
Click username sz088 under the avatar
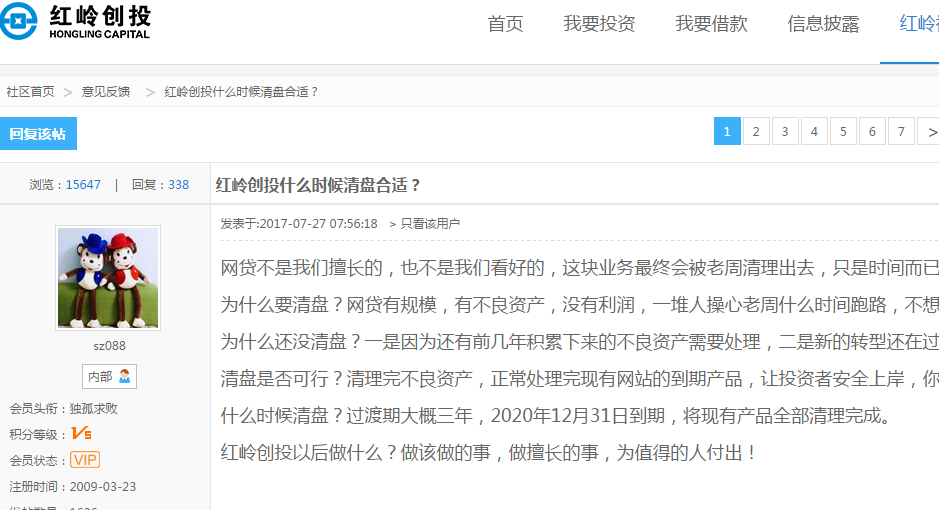click(109, 346)
